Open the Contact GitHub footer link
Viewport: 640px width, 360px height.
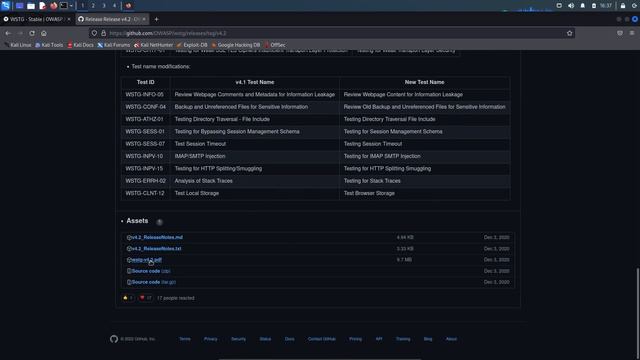(322, 339)
